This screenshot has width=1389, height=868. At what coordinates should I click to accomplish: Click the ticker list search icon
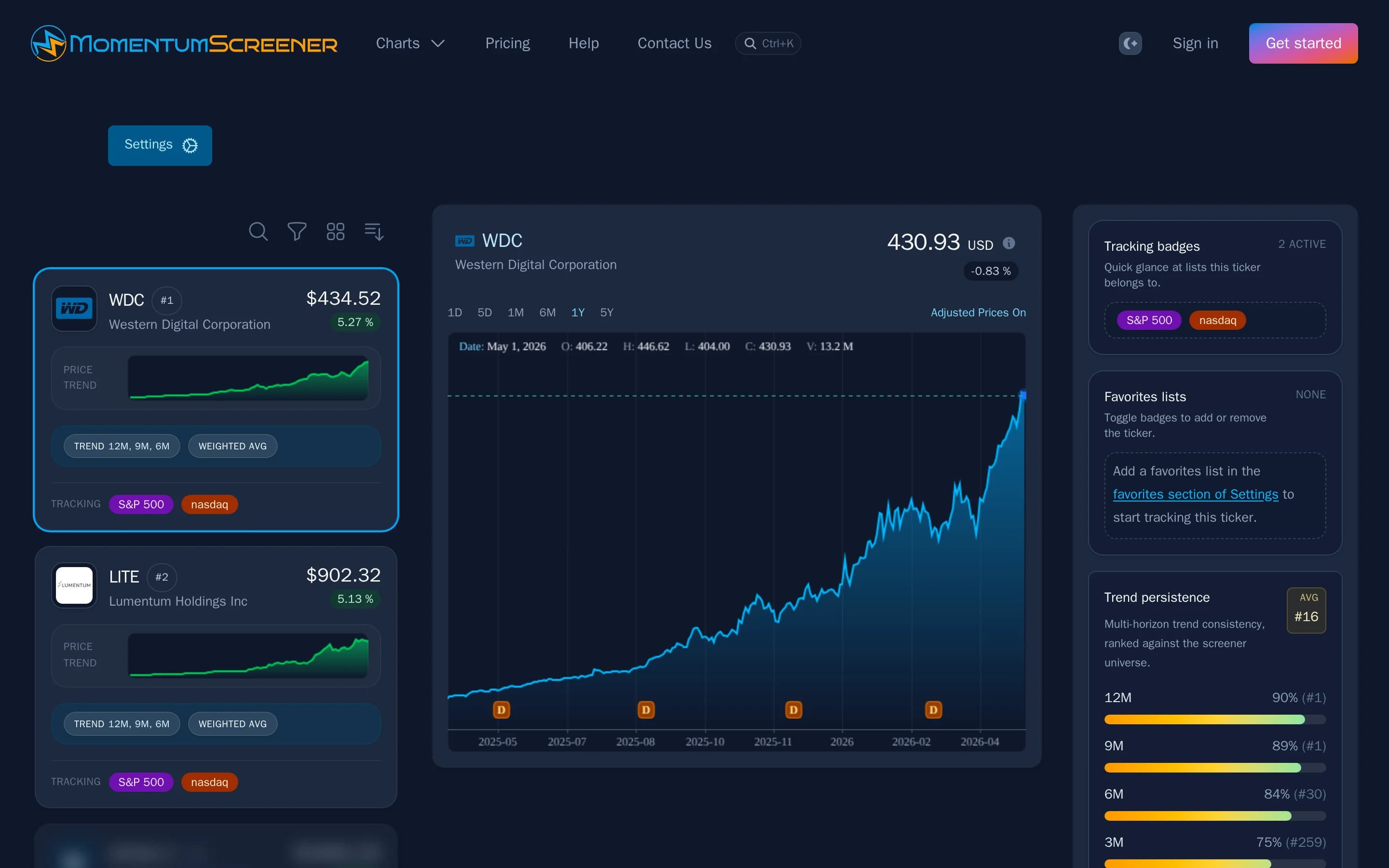tap(259, 231)
